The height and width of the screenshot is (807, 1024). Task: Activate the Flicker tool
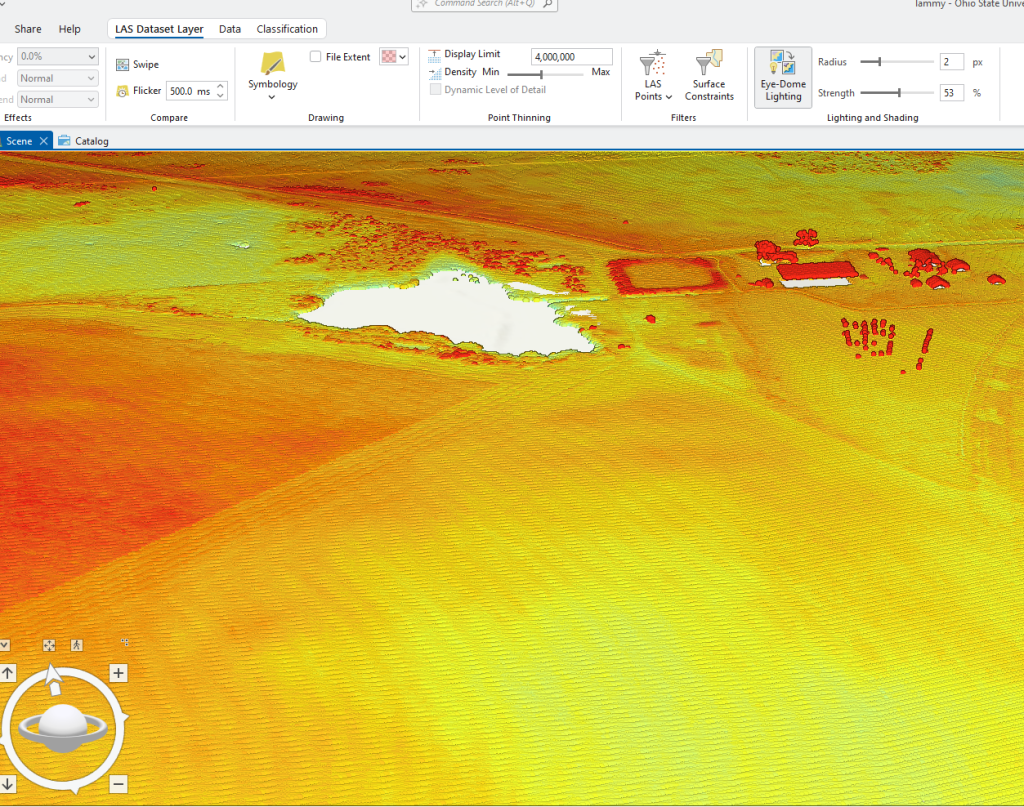click(137, 90)
